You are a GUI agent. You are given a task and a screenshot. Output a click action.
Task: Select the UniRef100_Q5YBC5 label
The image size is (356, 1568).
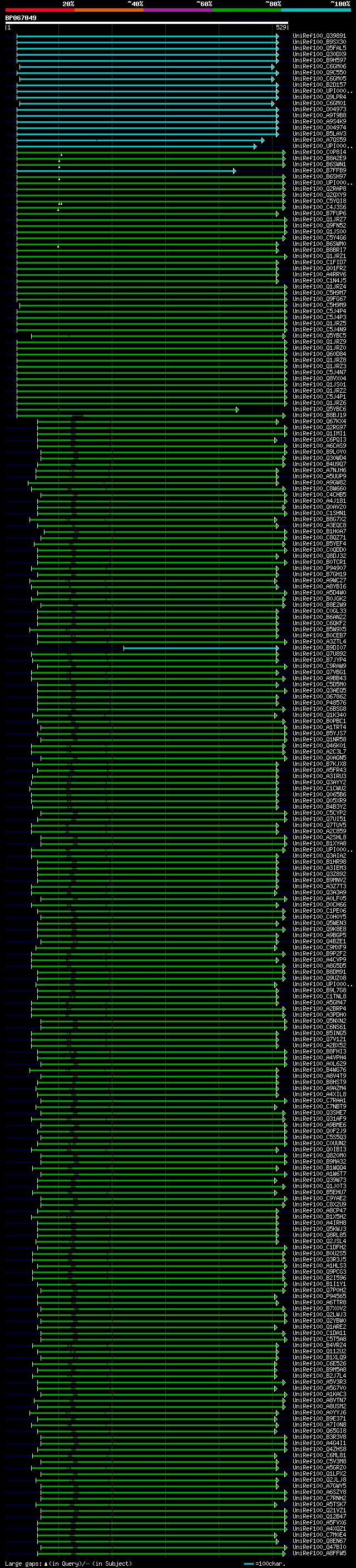[x=319, y=336]
